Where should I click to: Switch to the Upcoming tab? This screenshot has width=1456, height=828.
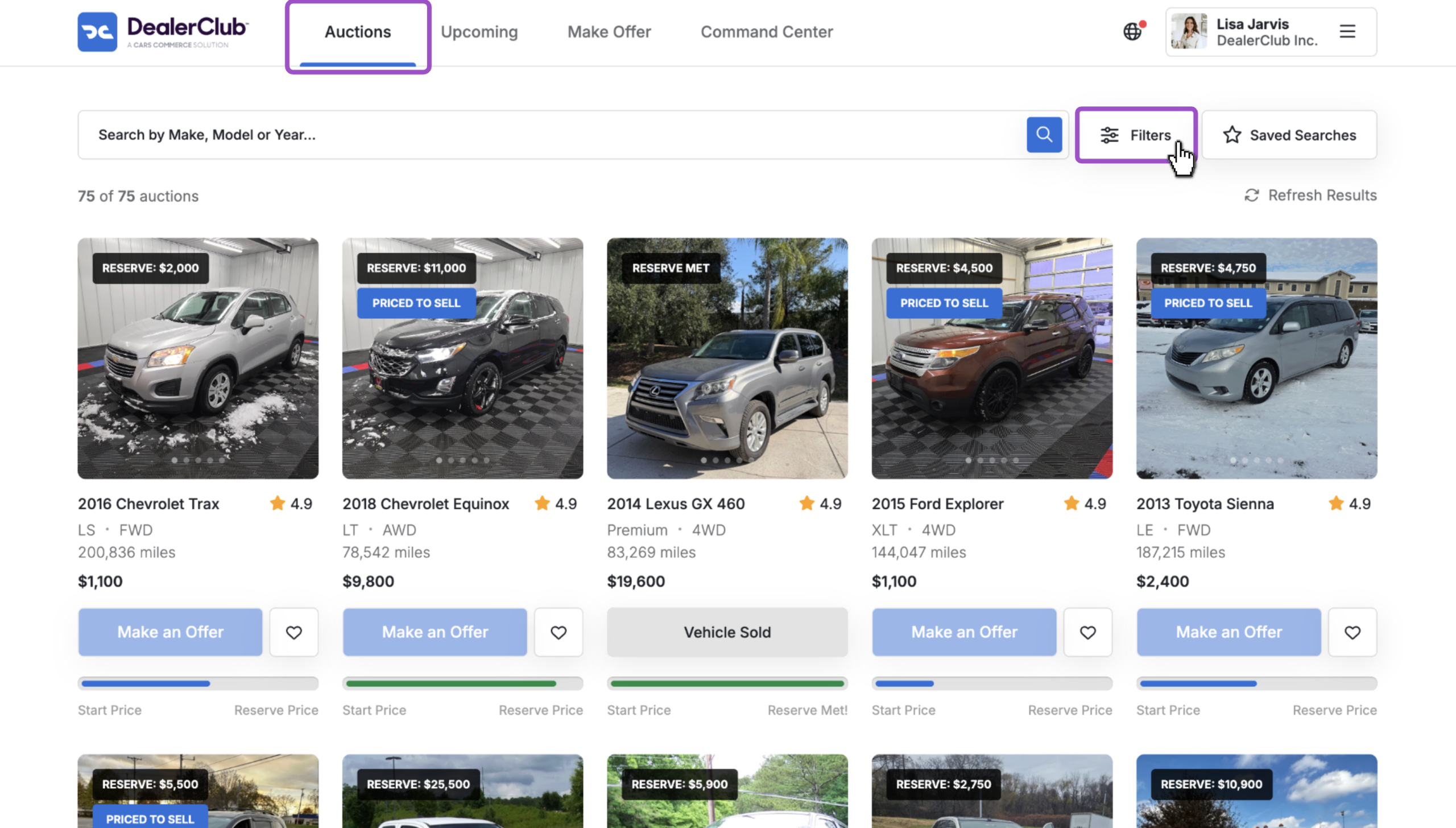coord(479,32)
